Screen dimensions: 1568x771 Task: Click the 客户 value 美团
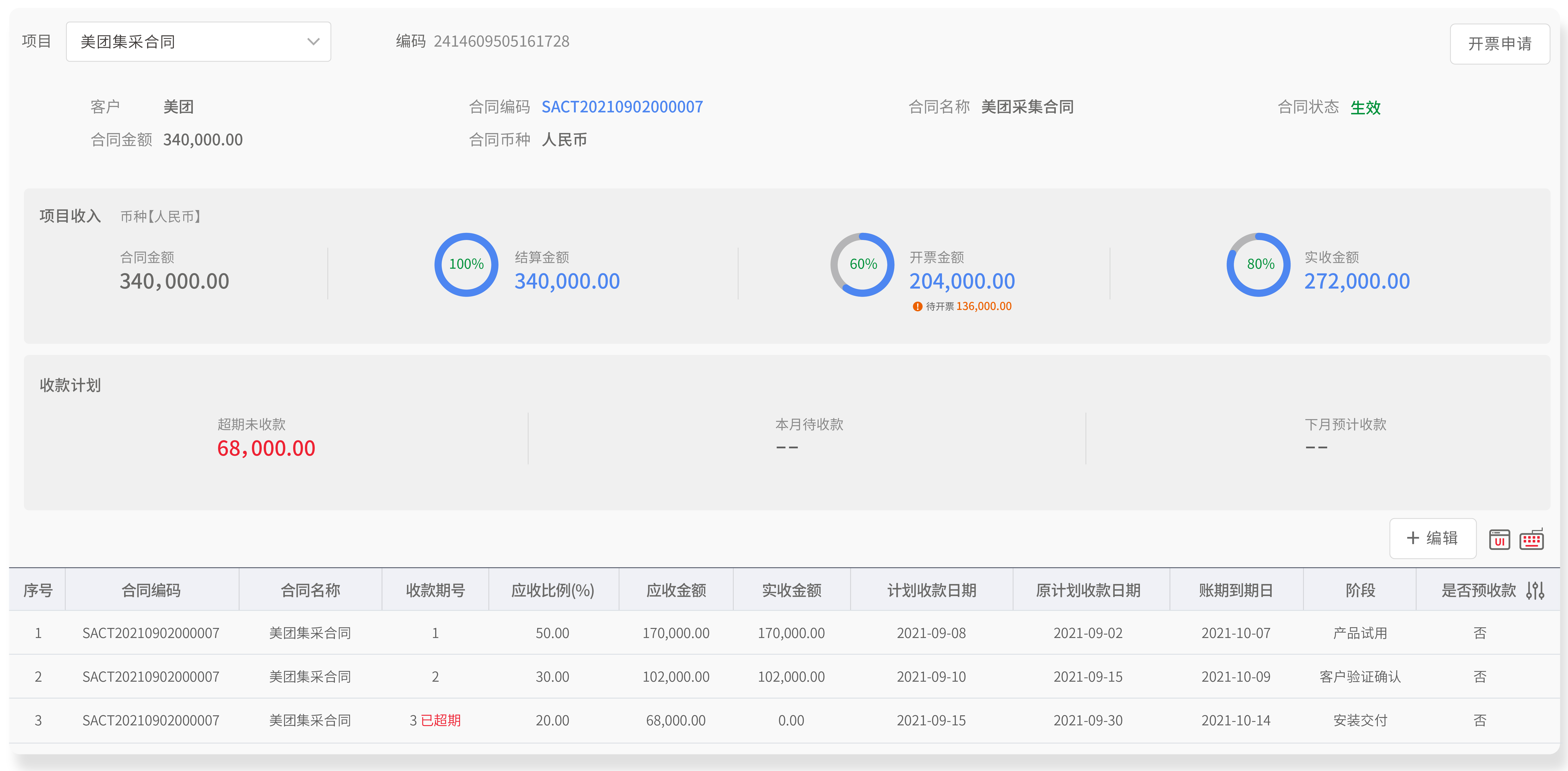[178, 107]
